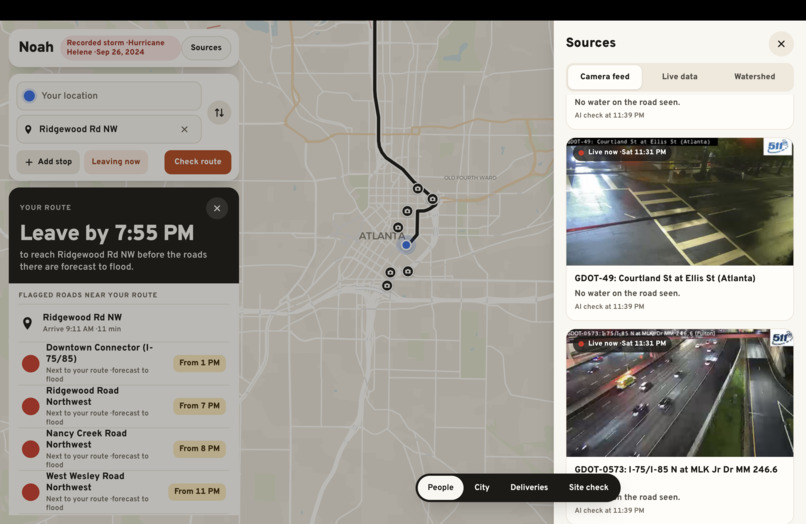Click the Leave by 7:55 PM heading
The width and height of the screenshot is (806, 524).
(107, 233)
